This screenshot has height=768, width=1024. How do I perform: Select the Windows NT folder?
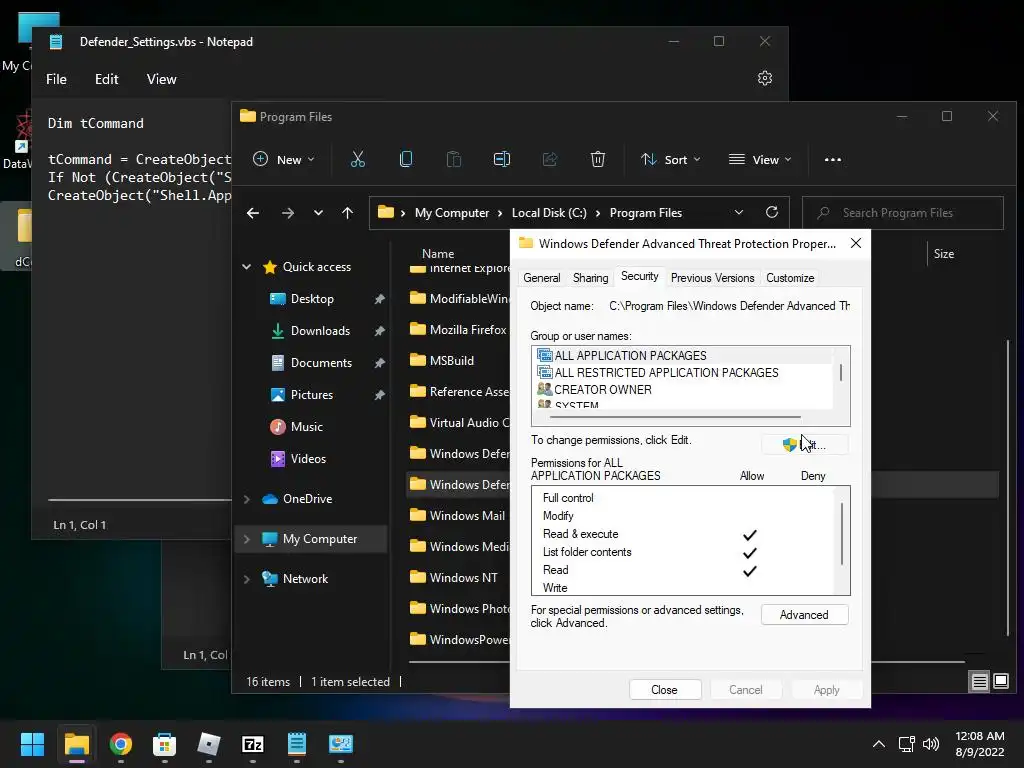click(453, 577)
